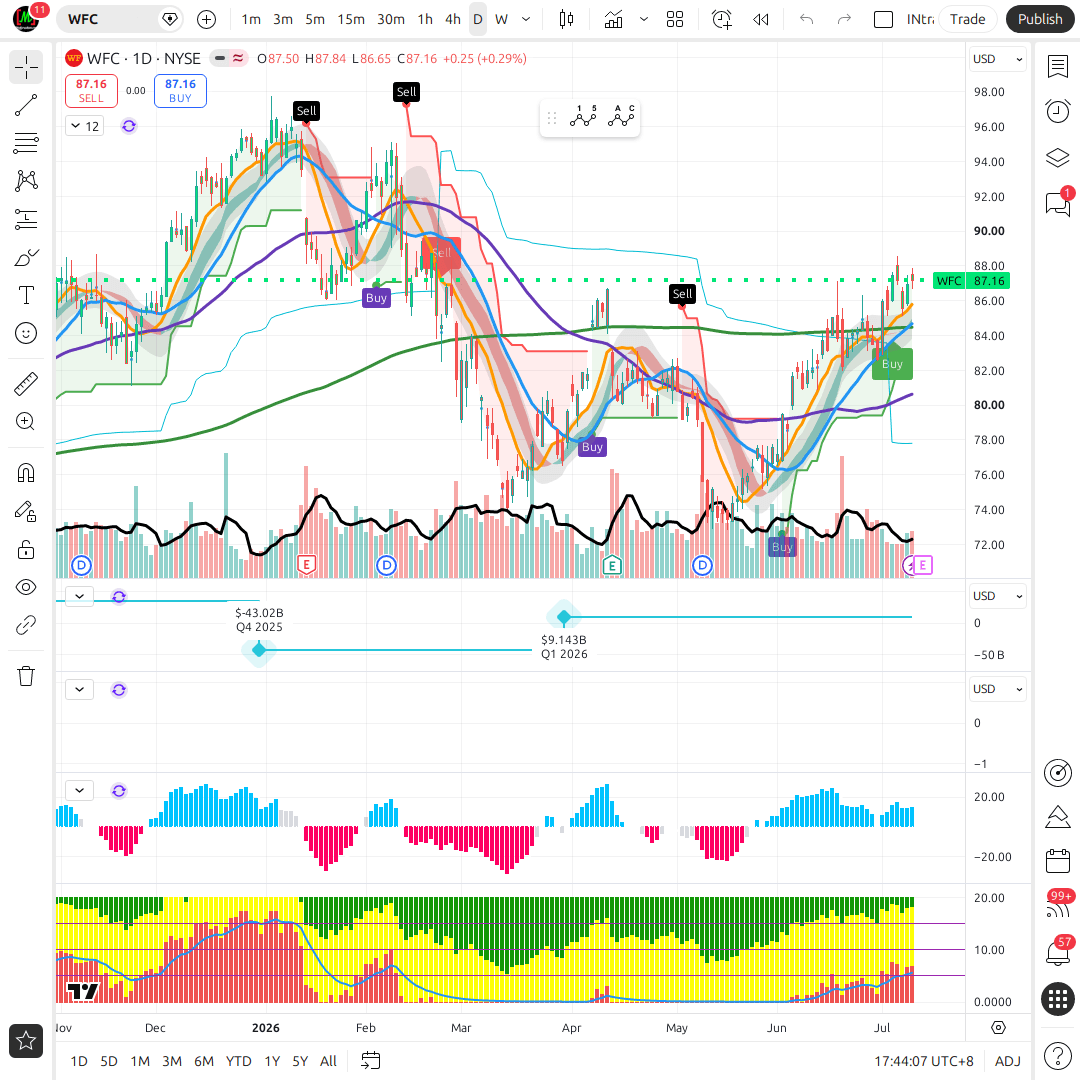Click the redo arrow
This screenshot has width=1080, height=1080.
tap(844, 19)
